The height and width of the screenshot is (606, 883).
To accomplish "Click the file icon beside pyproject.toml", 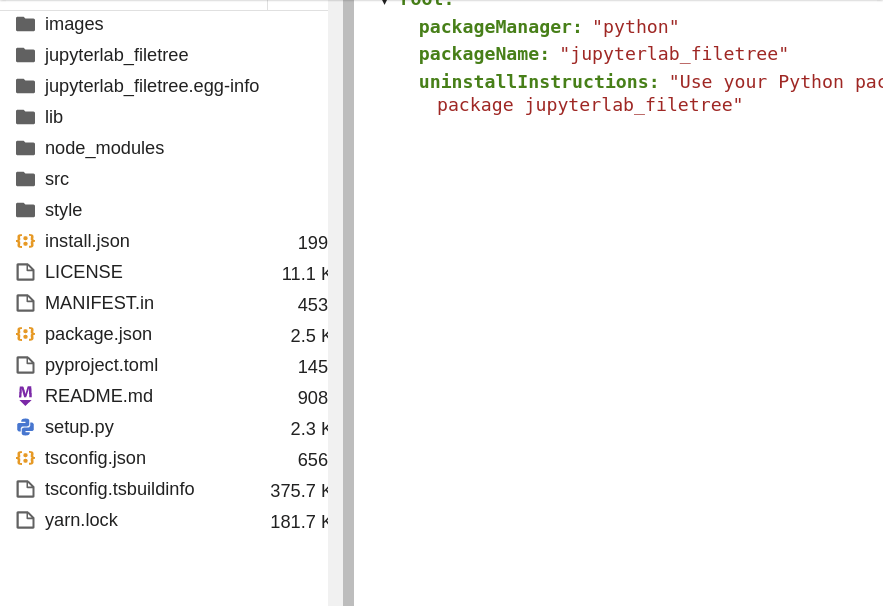I will coord(25,365).
